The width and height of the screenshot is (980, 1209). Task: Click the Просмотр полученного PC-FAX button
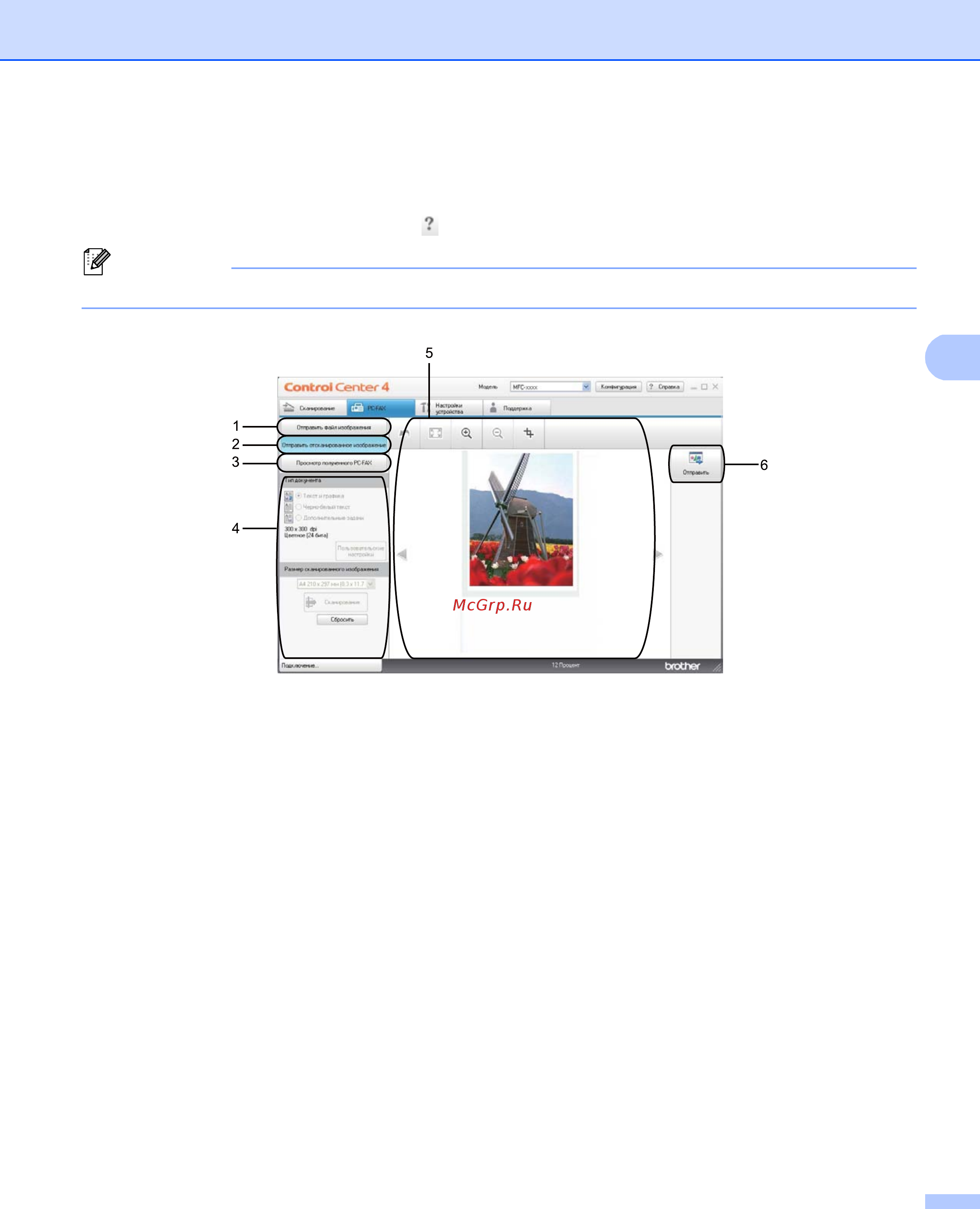333,463
